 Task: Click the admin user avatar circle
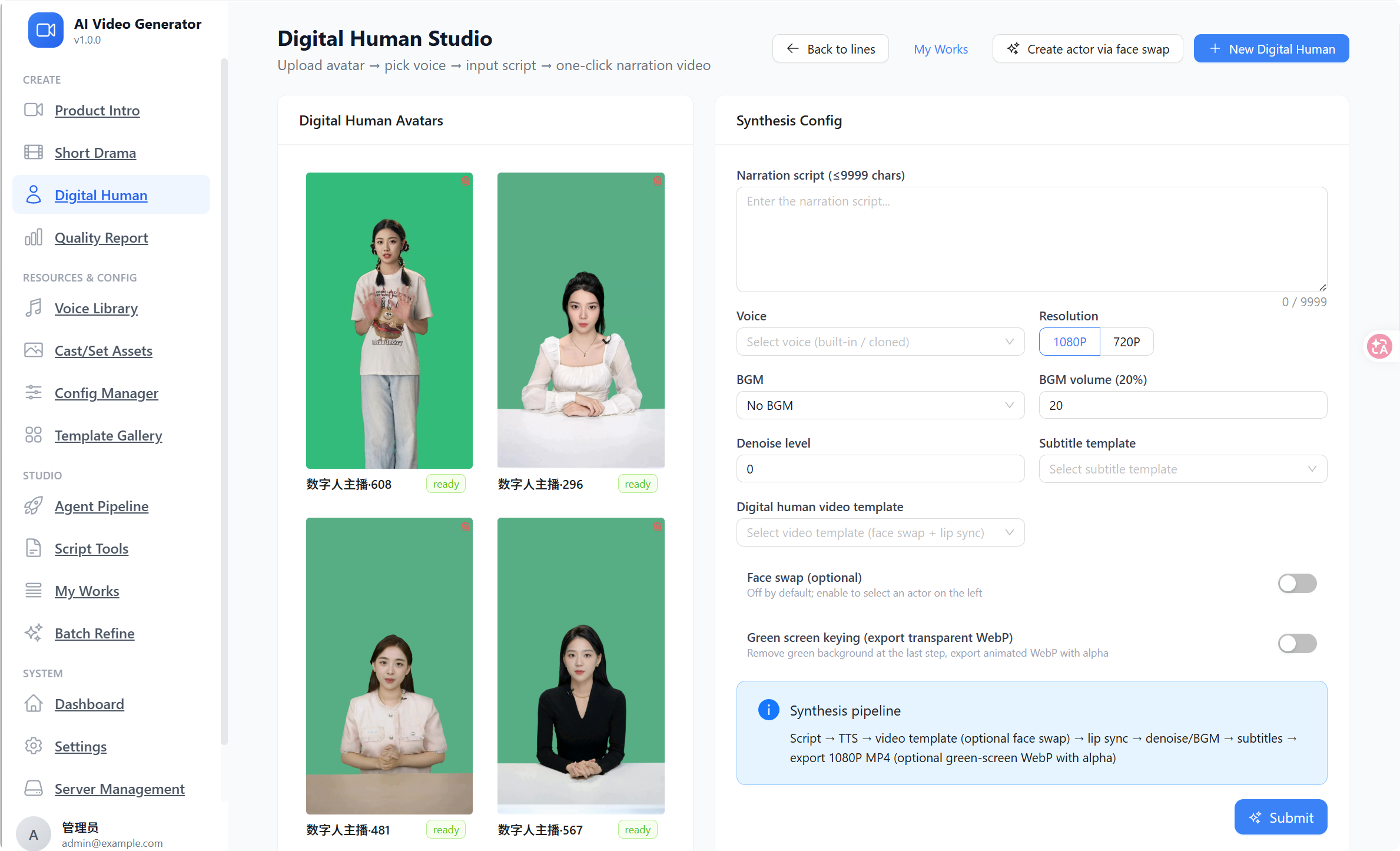[34, 833]
